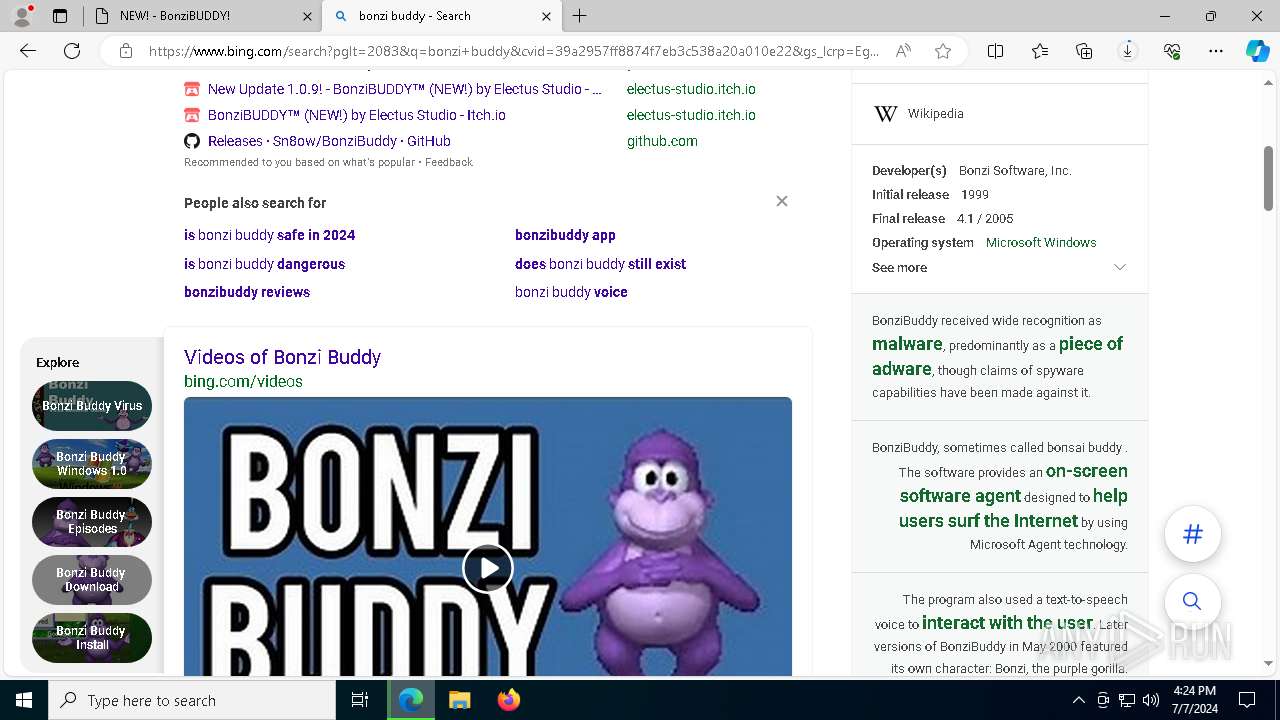Play the Bonzi Buddy video
Viewport: 1280px width, 720px height.
488,568
